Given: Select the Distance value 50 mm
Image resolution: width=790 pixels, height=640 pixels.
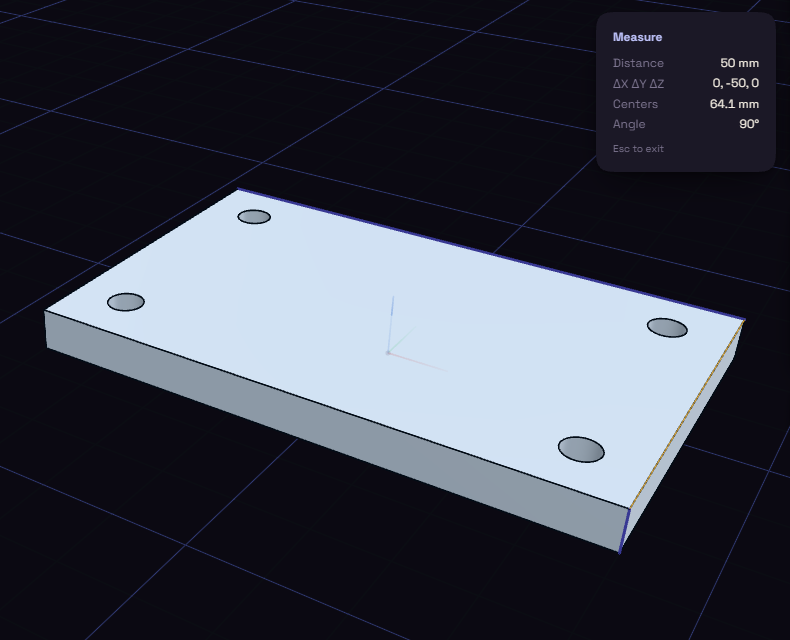Looking at the screenshot, I should [x=739, y=63].
